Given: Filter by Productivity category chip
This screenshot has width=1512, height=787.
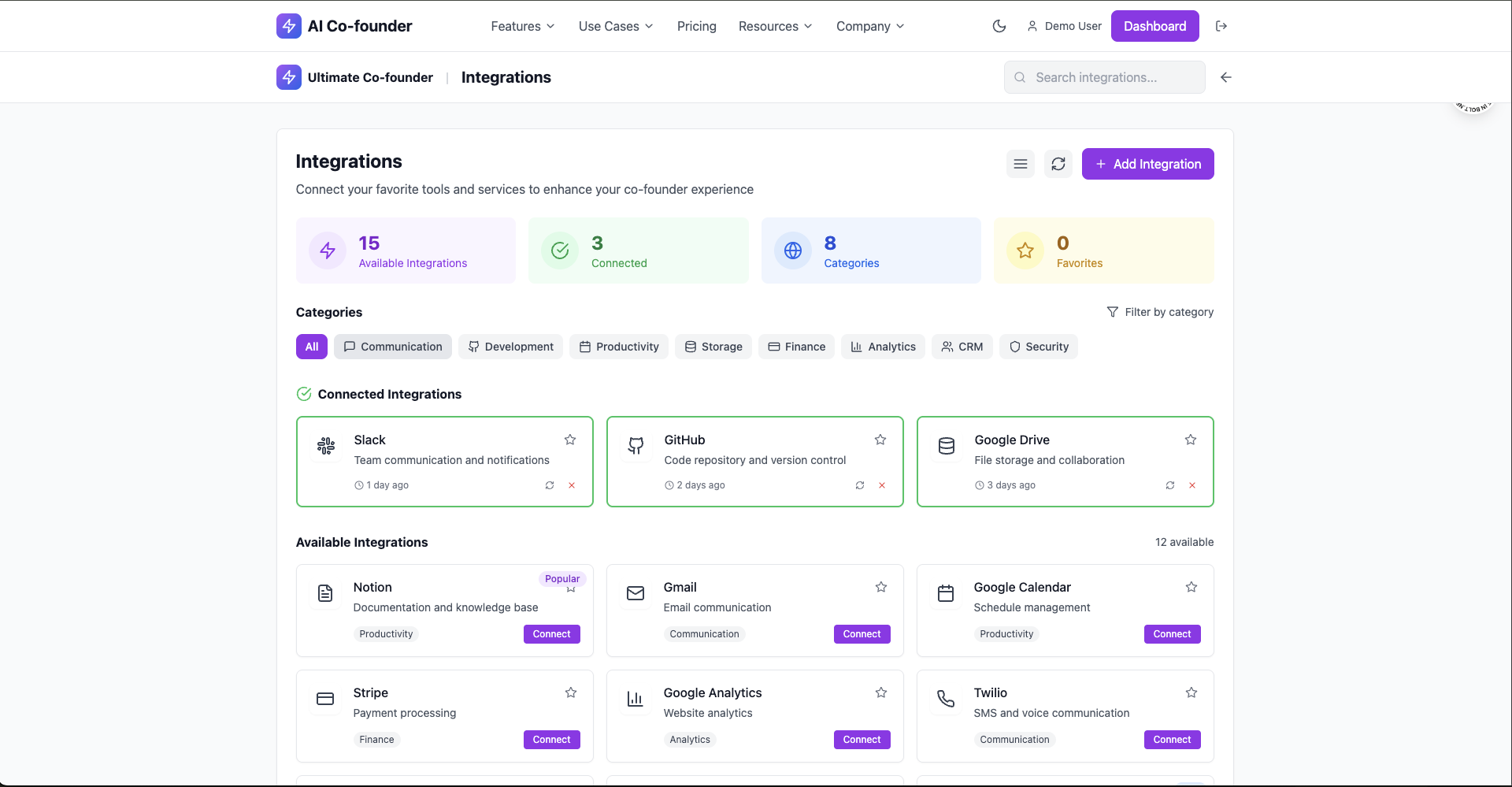Looking at the screenshot, I should point(619,347).
